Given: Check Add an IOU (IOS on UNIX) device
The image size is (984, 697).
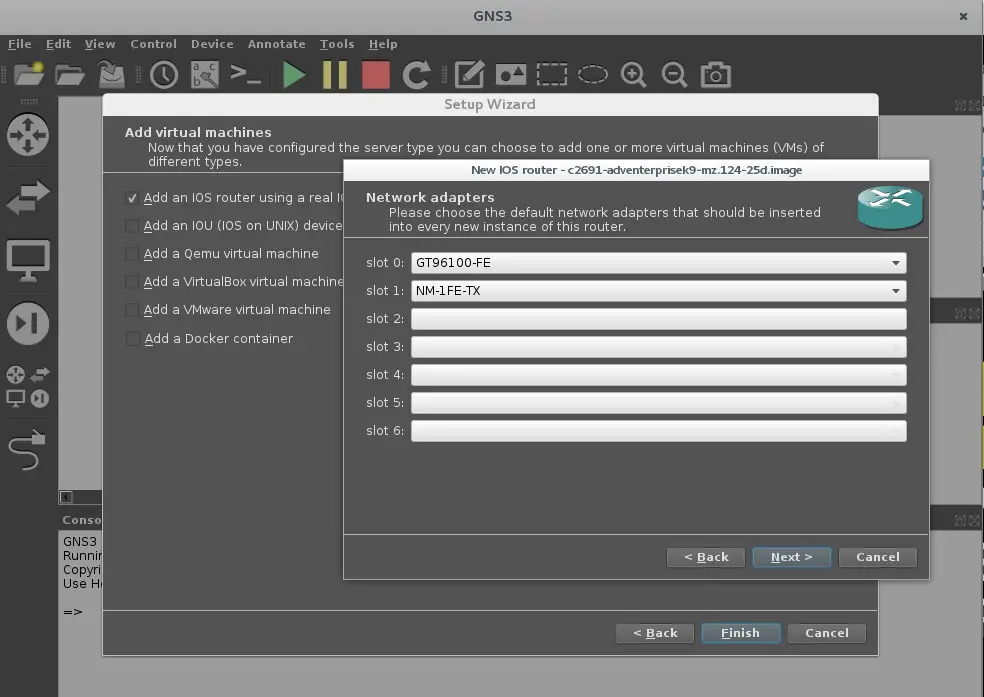Looking at the screenshot, I should [x=131, y=226].
